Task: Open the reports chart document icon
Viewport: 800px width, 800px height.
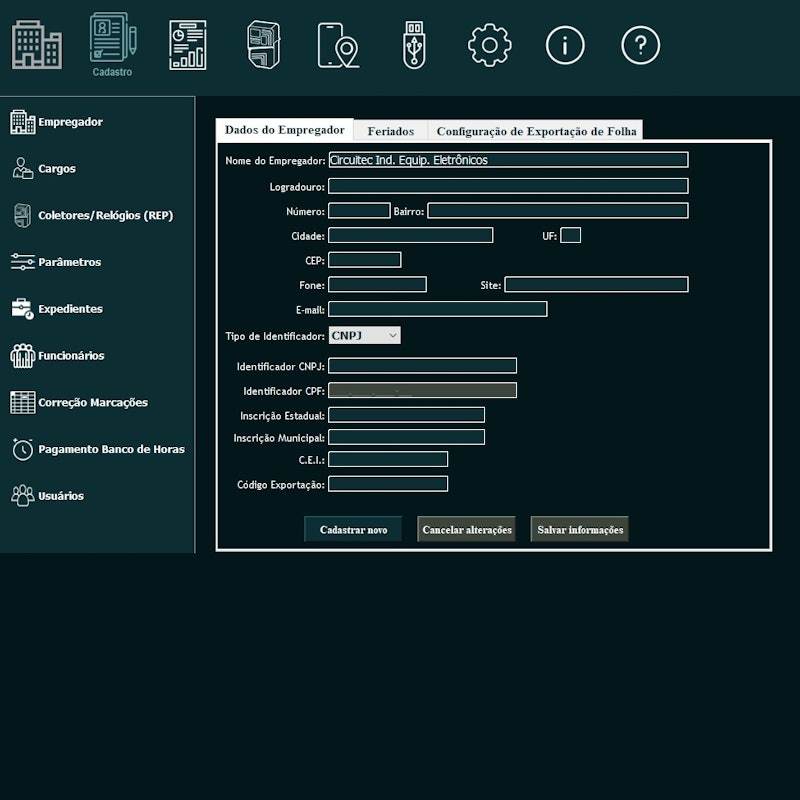Action: (188, 45)
